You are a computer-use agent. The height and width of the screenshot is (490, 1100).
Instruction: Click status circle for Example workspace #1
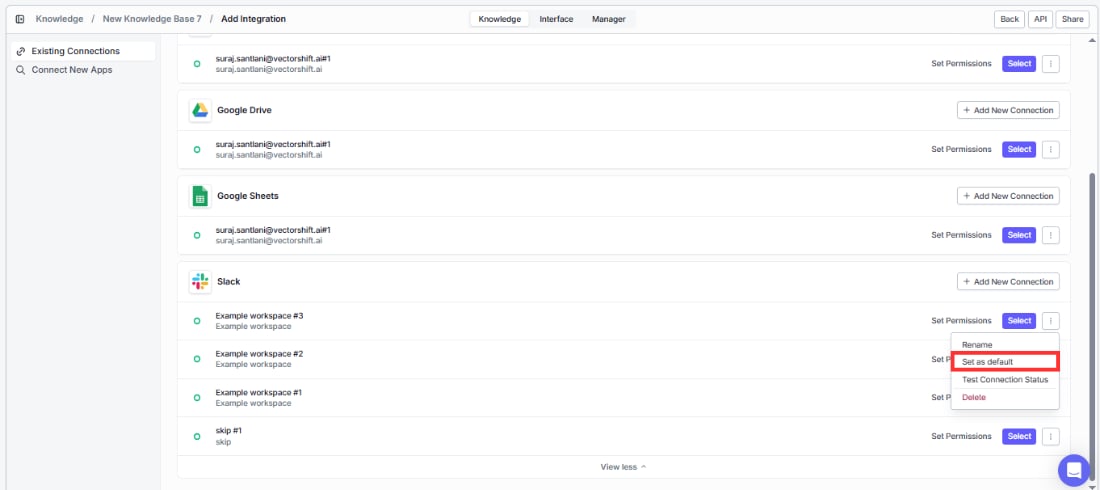point(197,397)
